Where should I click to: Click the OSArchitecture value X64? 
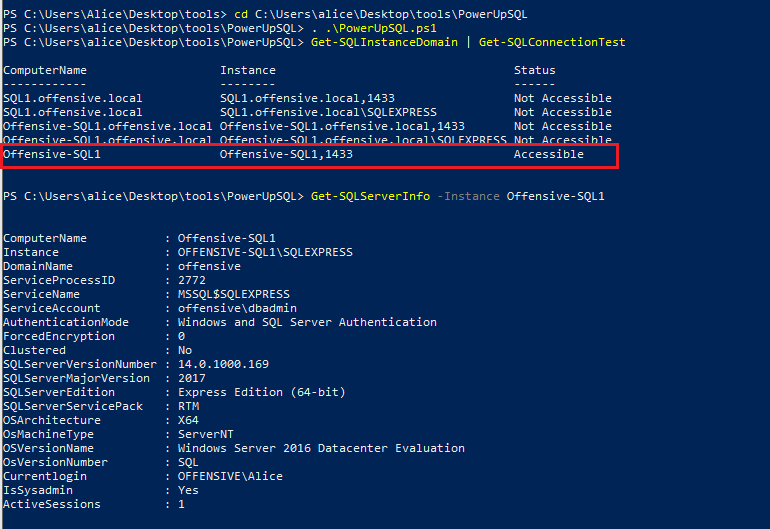point(188,420)
